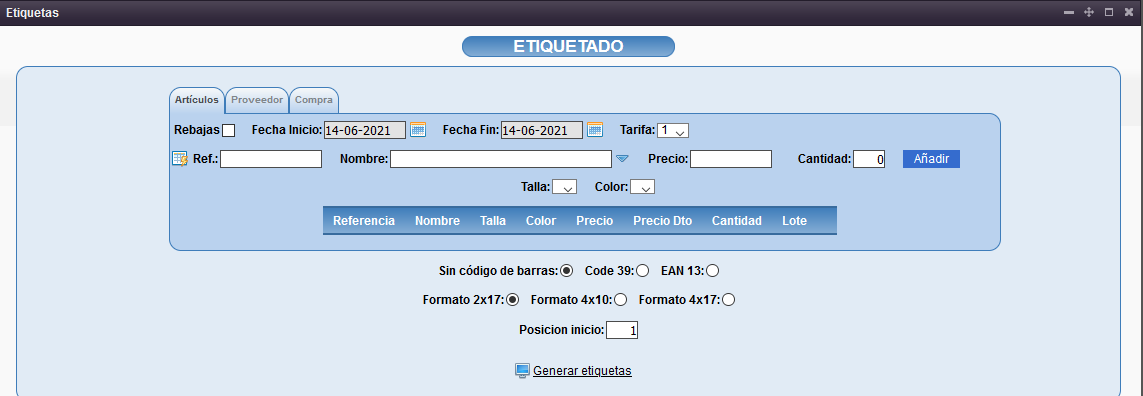Click the Posicion inicio field
Screen dimensions: 1143x396
(x=622, y=330)
